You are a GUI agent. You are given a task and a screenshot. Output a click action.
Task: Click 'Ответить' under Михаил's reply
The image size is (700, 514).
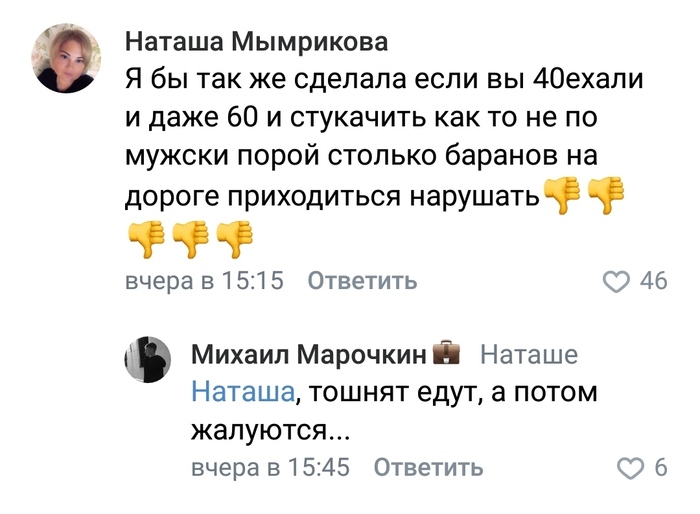pos(428,467)
